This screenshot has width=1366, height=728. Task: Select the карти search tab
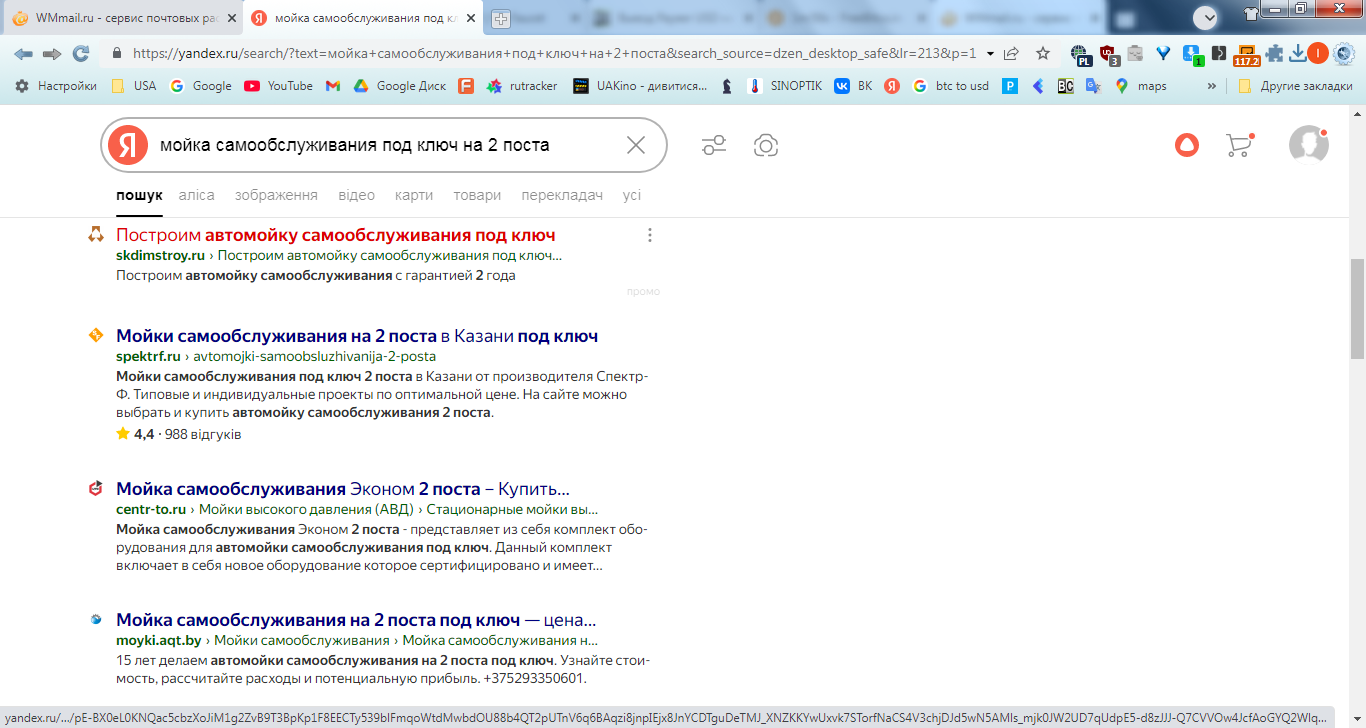point(414,196)
